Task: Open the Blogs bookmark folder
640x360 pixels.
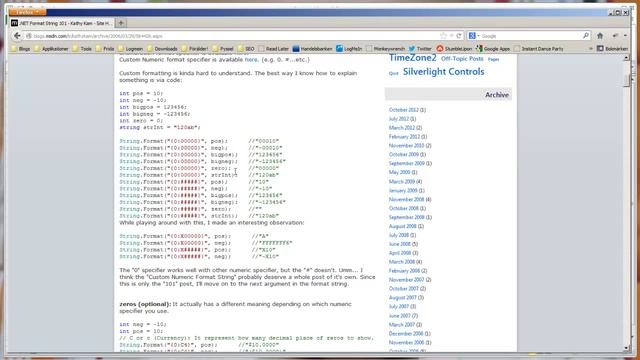Action: (x=21, y=49)
